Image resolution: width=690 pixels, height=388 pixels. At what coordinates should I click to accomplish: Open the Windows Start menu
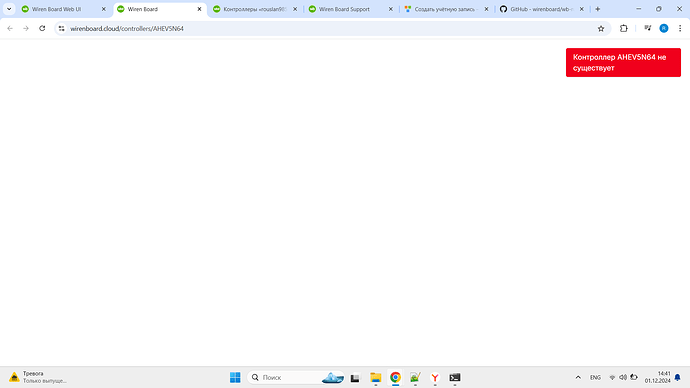coord(235,377)
